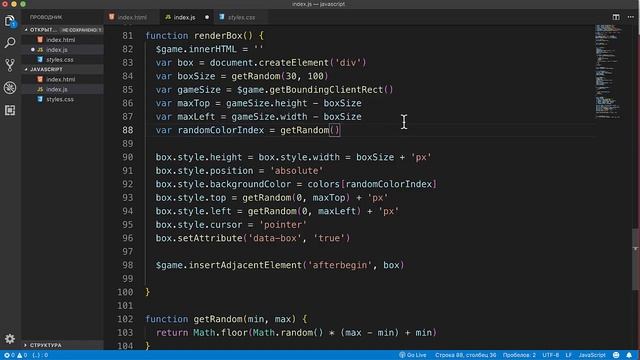This screenshot has width=640, height=360.
Task: Open editor More Actions ellipsis menu
Action: pyautogui.click(x=631, y=17)
